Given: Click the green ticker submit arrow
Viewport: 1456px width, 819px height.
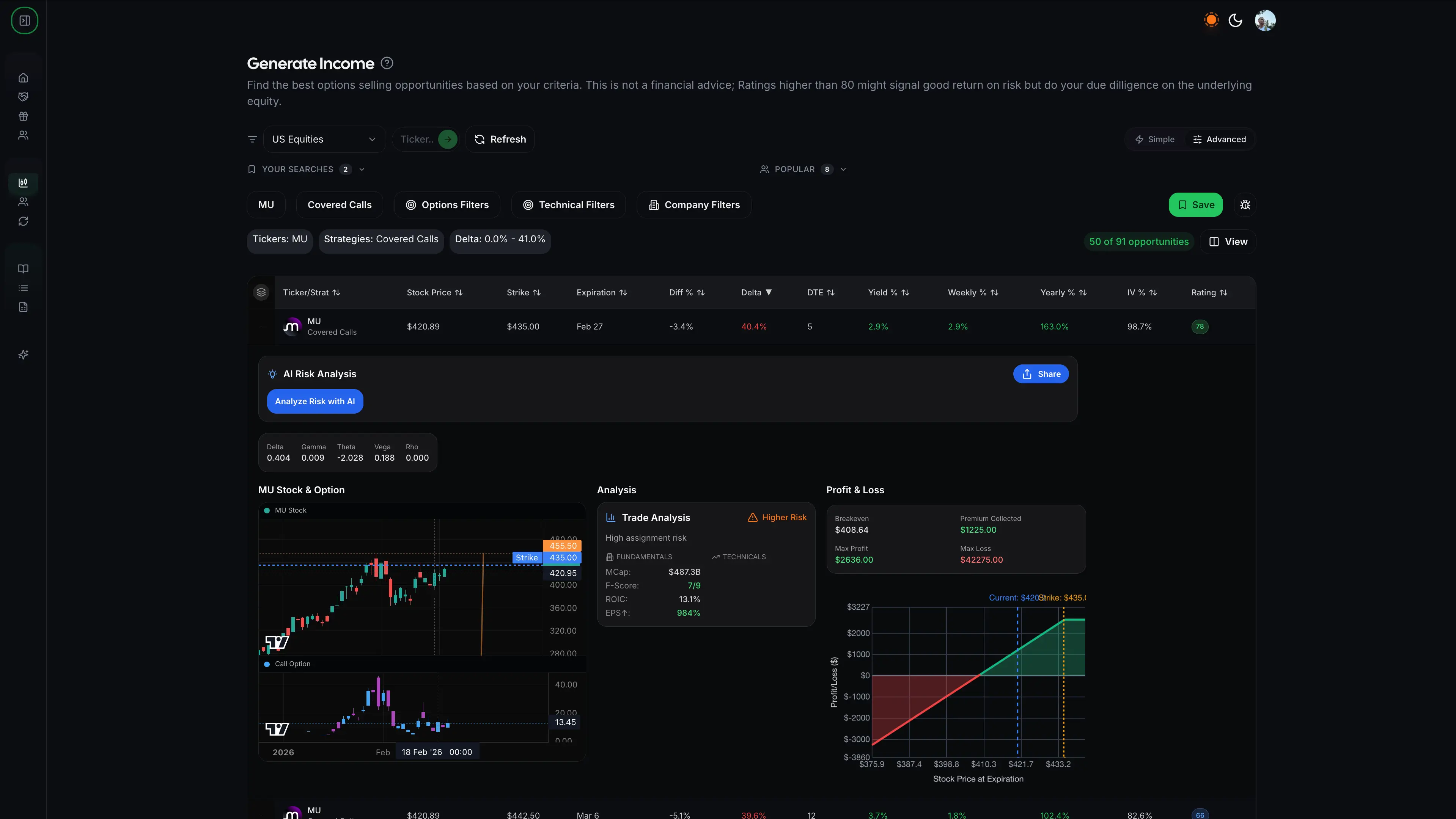Looking at the screenshot, I should tap(448, 140).
